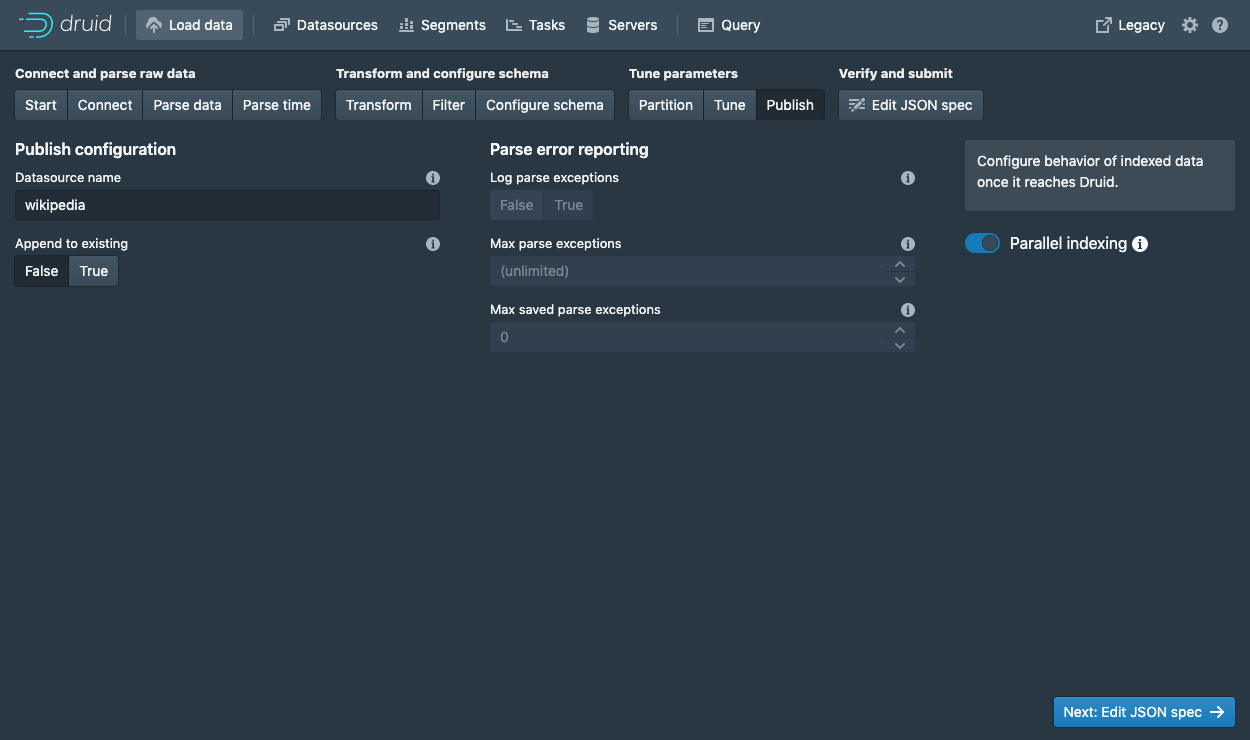
Task: Switch to the Filter step
Action: tap(449, 105)
